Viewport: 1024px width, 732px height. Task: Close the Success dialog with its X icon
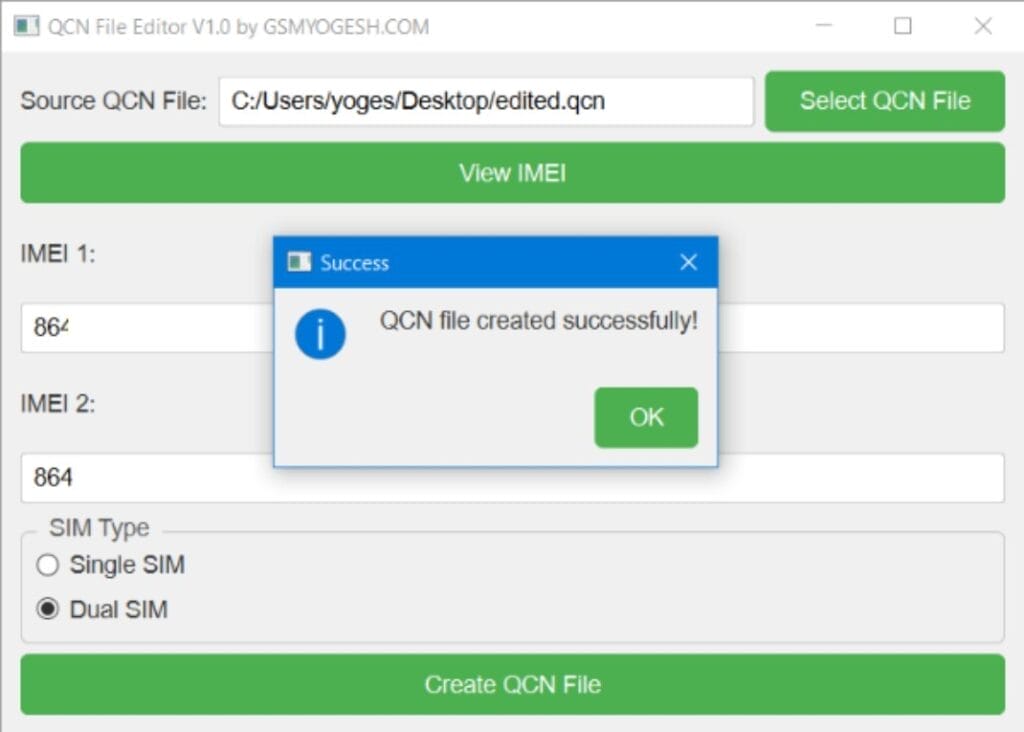click(688, 262)
